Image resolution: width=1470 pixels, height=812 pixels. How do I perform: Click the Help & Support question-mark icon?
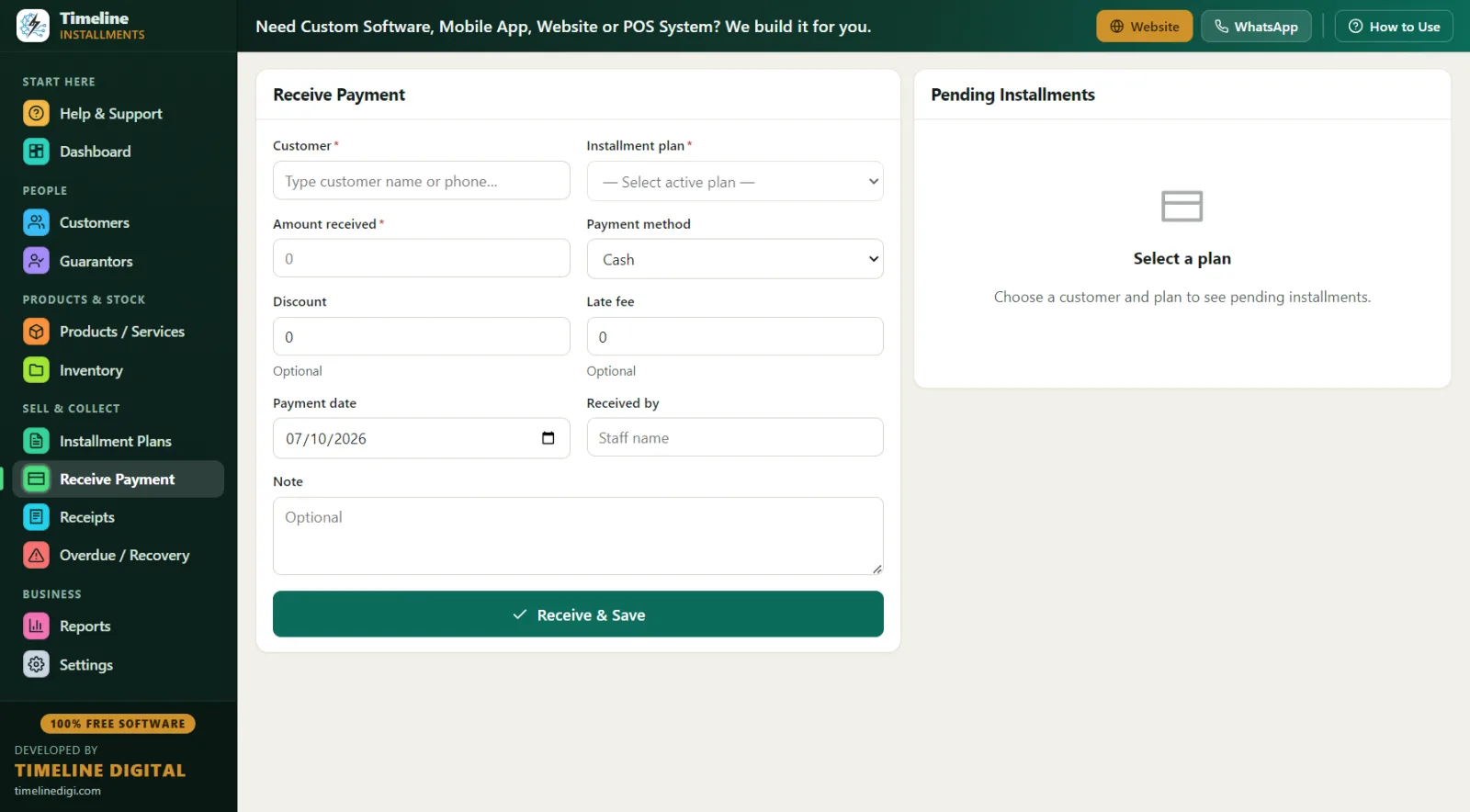tap(36, 114)
